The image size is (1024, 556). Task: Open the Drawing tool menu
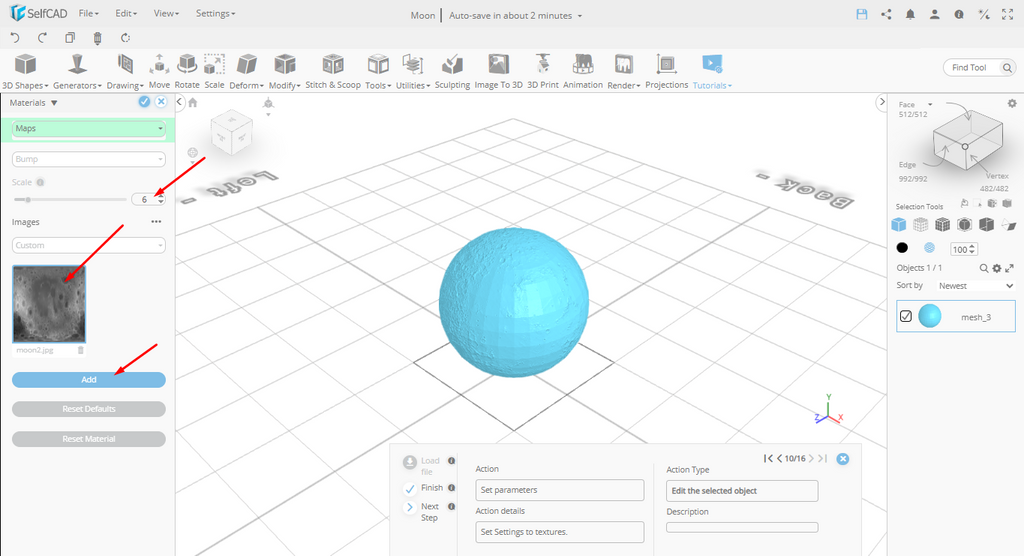(x=125, y=72)
